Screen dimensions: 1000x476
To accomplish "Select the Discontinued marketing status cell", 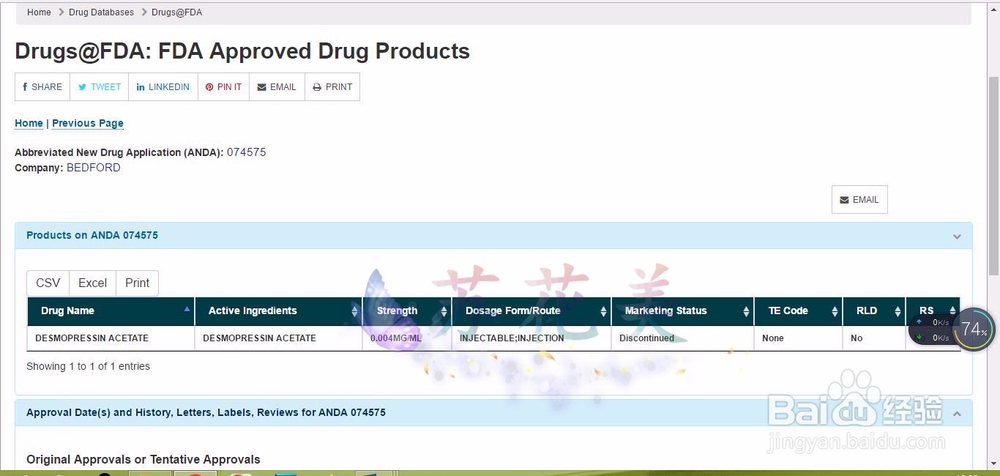I will [682, 338].
